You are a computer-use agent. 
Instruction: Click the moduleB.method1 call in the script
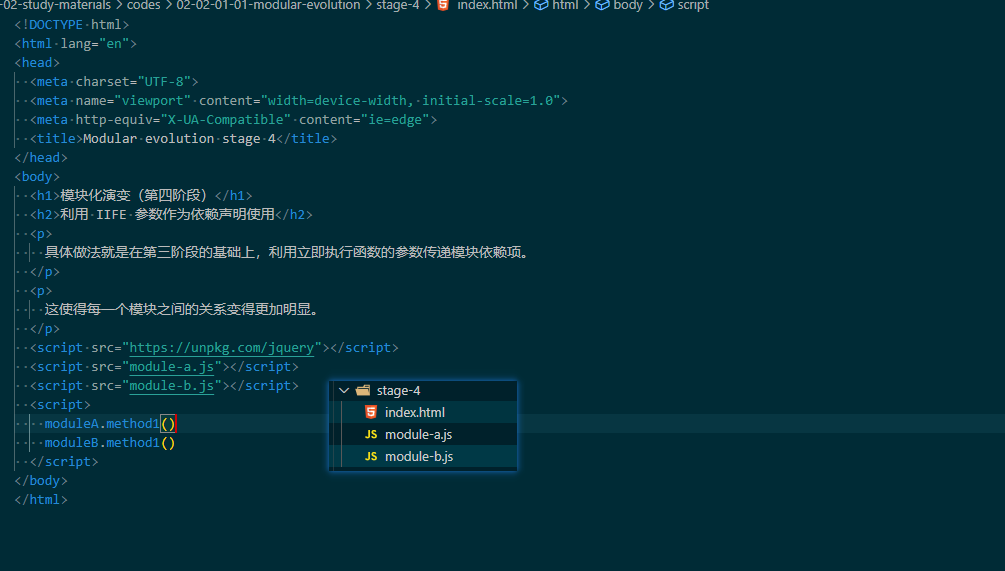tap(110, 443)
